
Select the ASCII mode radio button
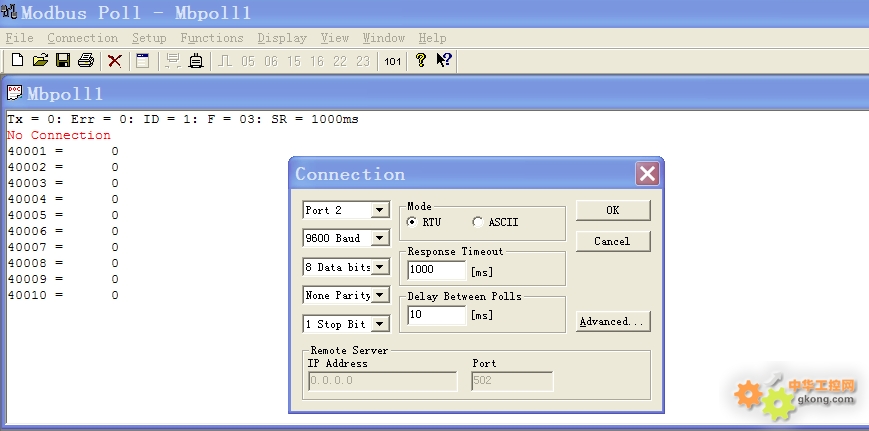pos(477,222)
